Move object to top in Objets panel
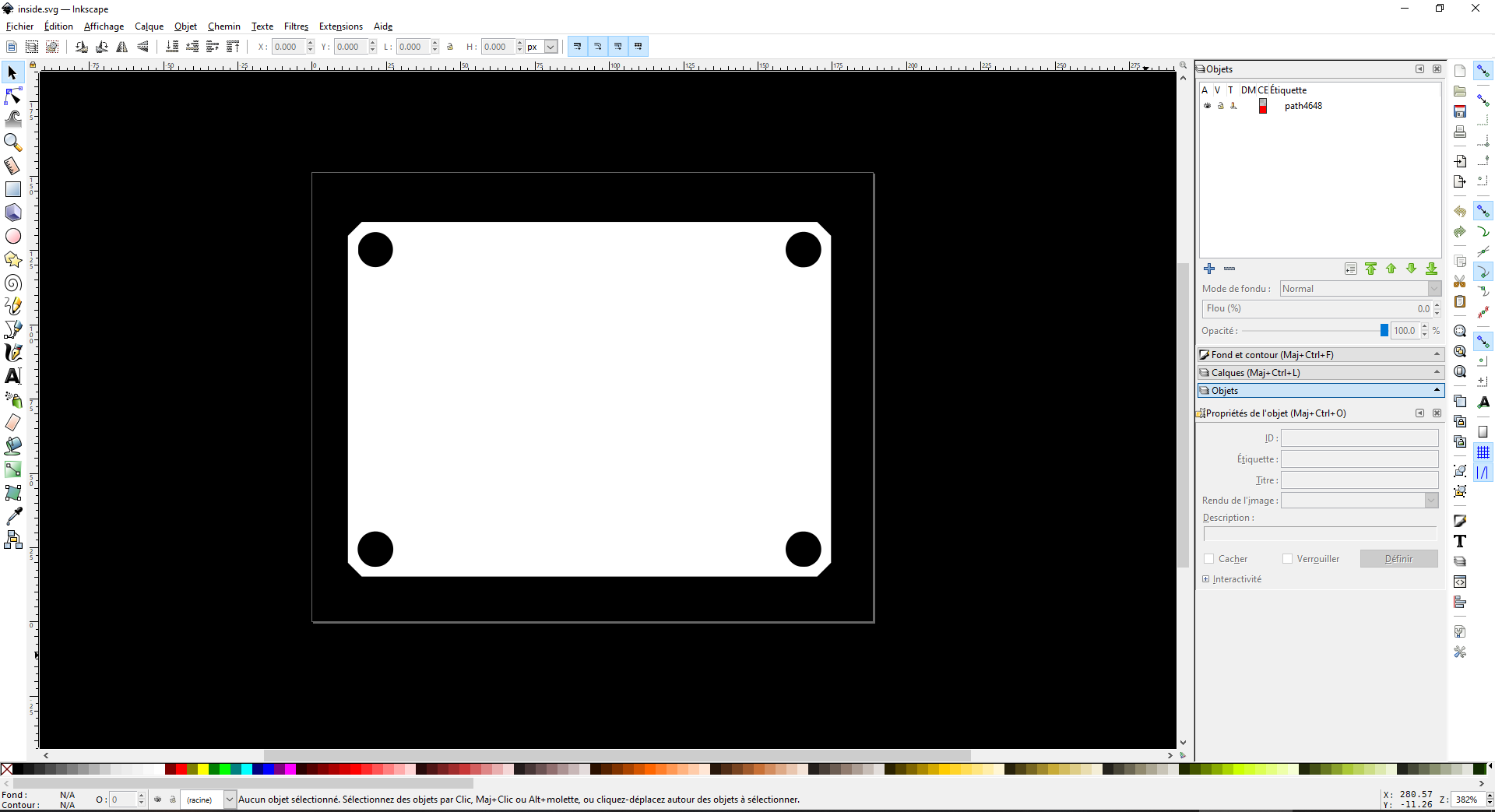This screenshot has height=812, width=1495. [1370, 269]
